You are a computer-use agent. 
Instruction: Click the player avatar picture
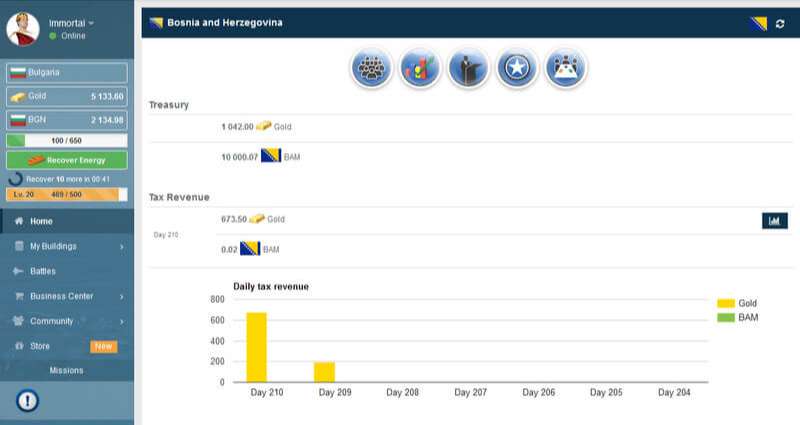tap(23, 29)
